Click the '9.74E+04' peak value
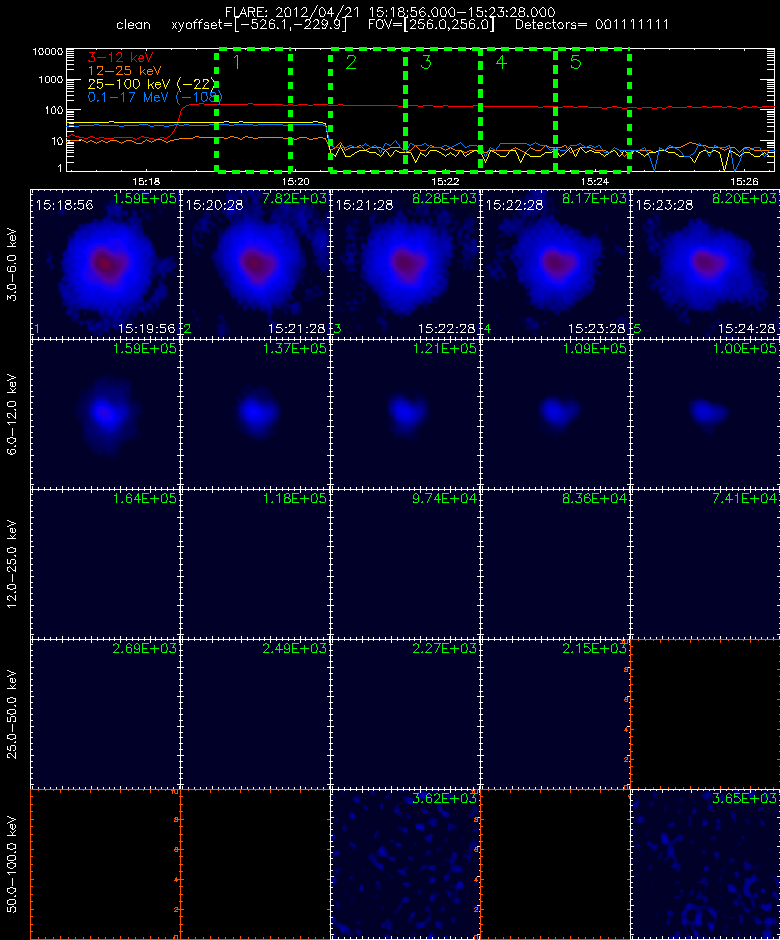Screen dimensions: 780x940 pos(445,498)
